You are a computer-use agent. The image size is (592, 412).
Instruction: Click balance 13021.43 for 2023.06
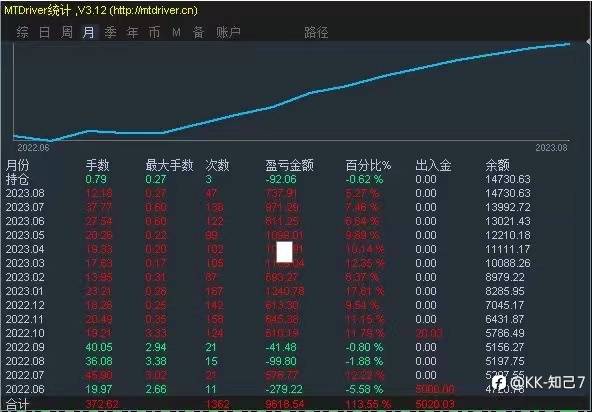tap(508, 221)
